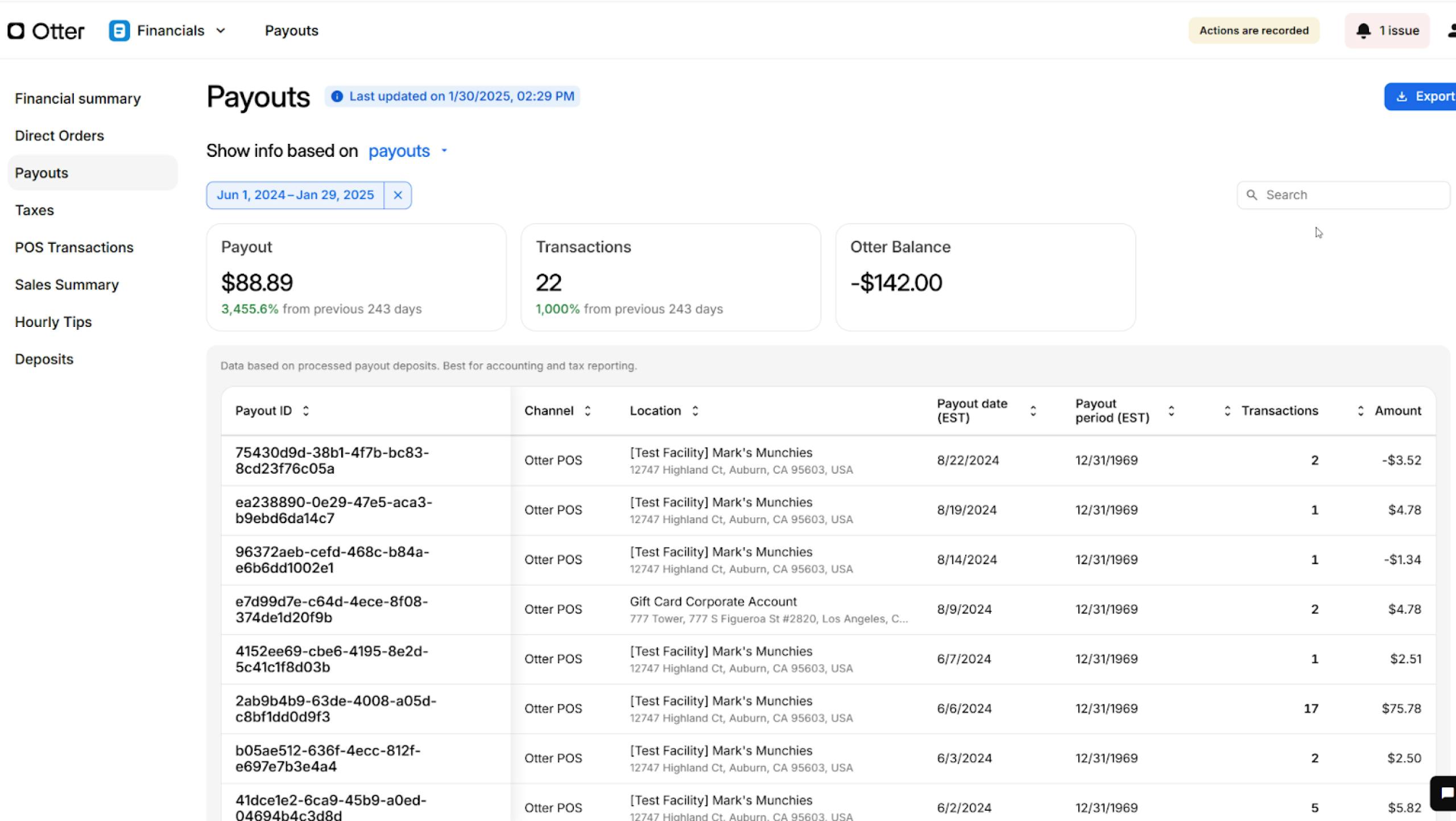
Task: Open payout row 2ab9b4b9-63de-4008
Action: 336,709
